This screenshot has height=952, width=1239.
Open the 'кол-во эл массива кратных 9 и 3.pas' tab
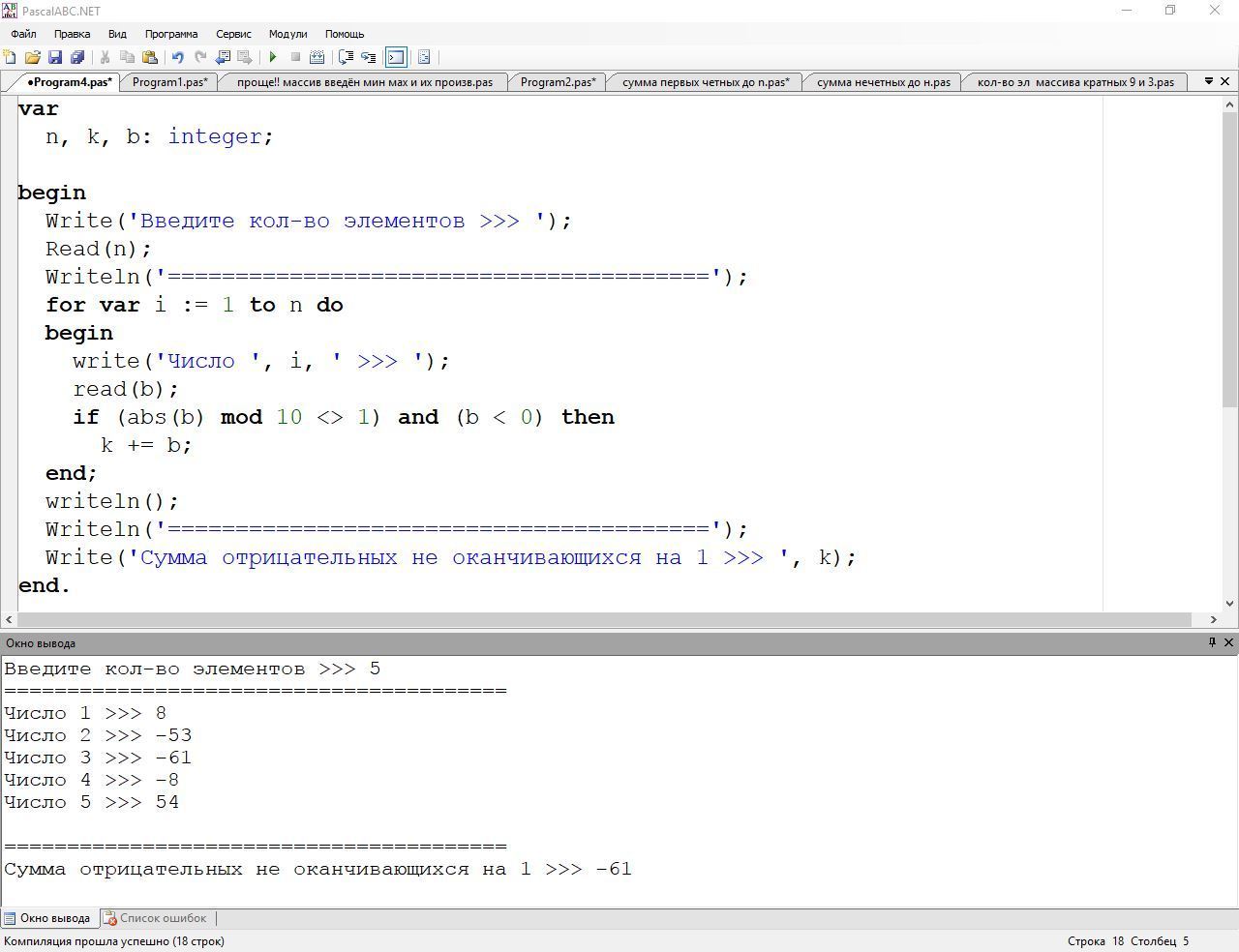click(1075, 82)
